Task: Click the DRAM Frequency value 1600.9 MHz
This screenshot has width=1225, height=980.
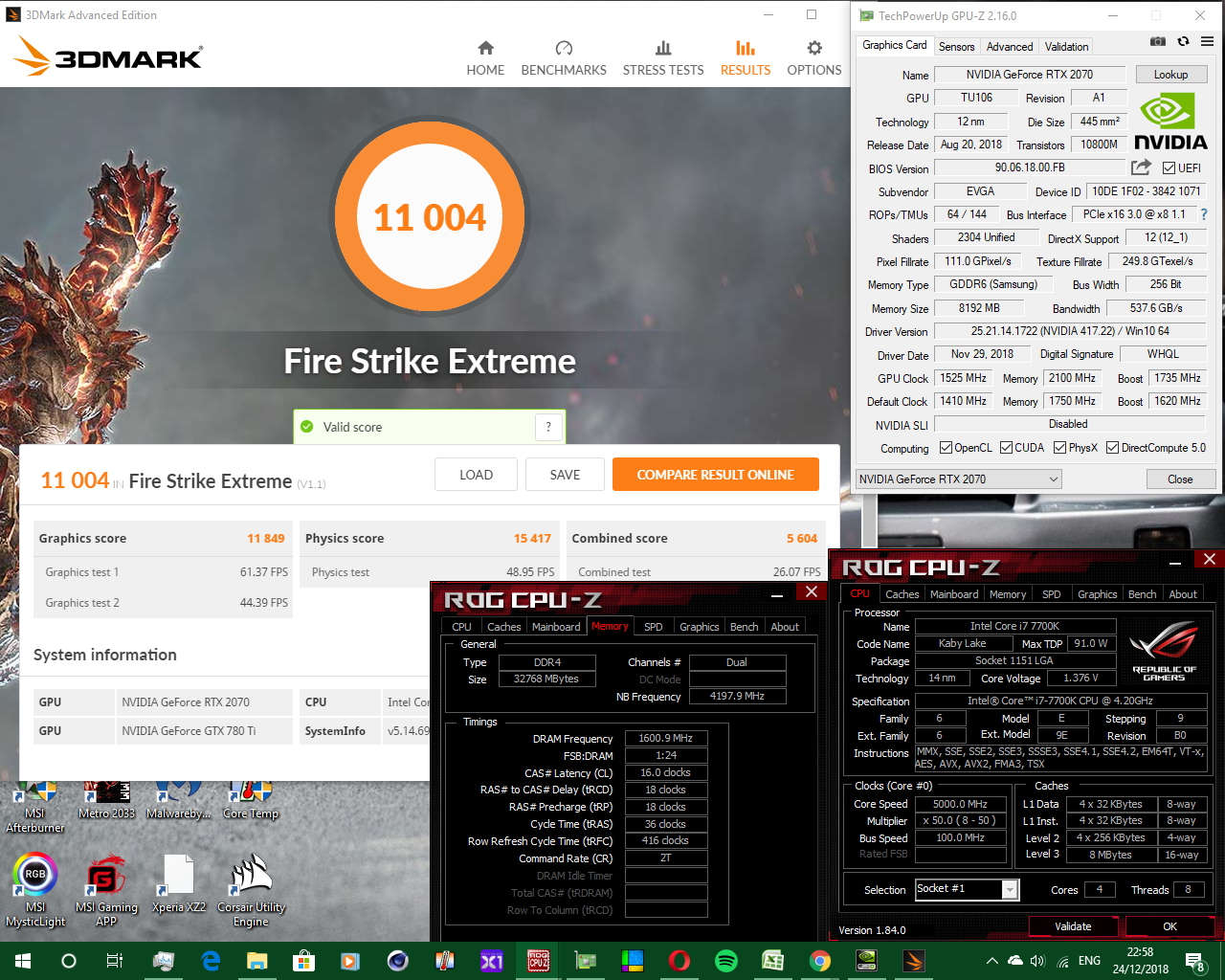Action: [x=666, y=738]
